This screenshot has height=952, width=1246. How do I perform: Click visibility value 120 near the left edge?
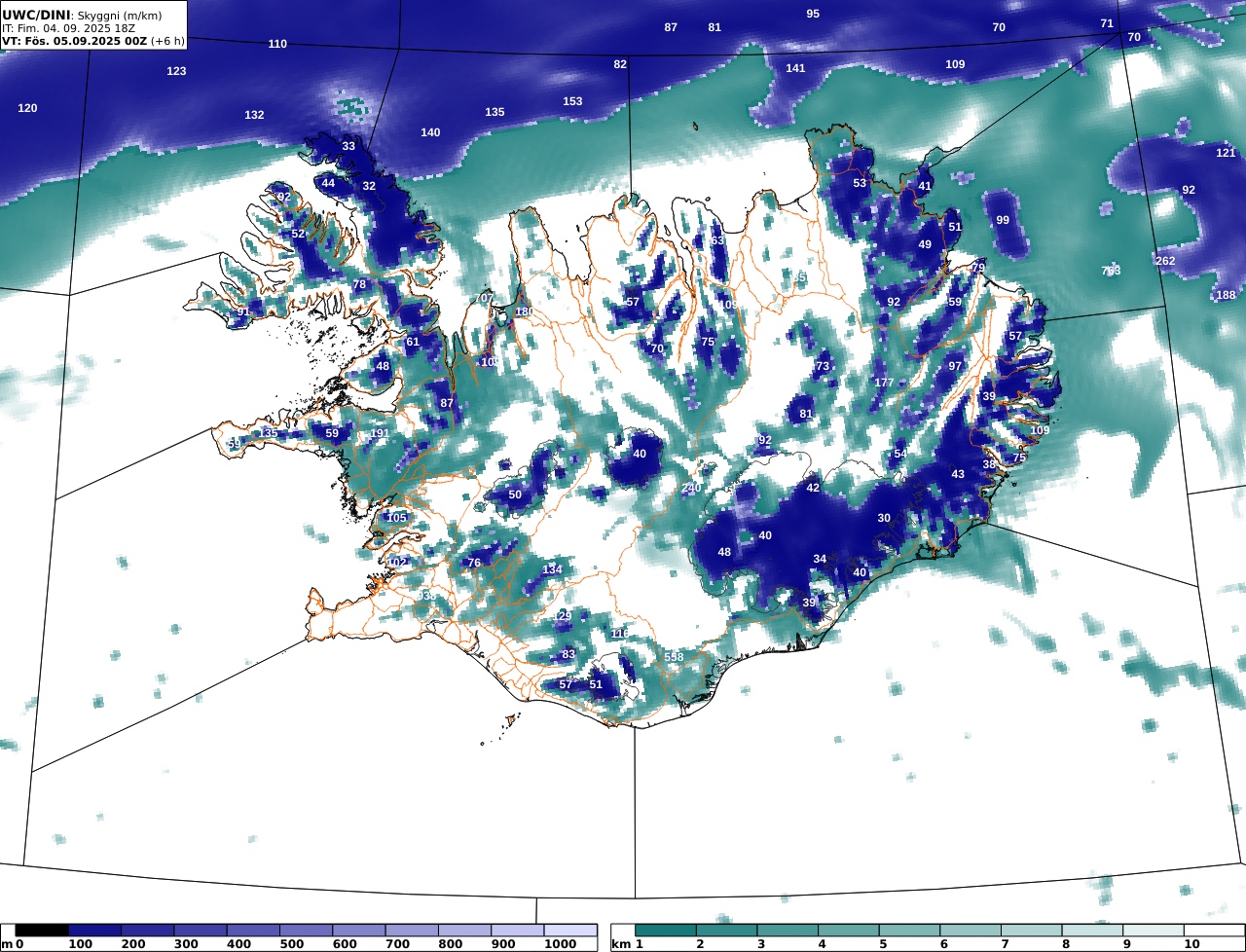click(x=27, y=108)
